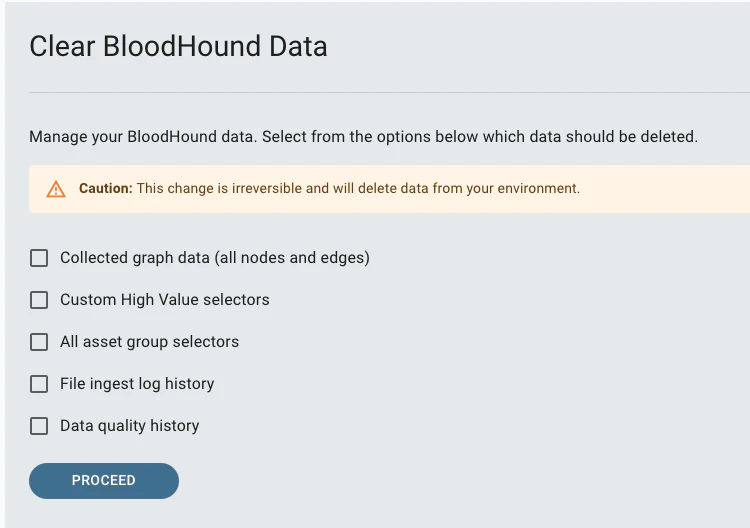The height and width of the screenshot is (528, 750).
Task: Click the 'File ingest log history' label text
Action: point(137,384)
